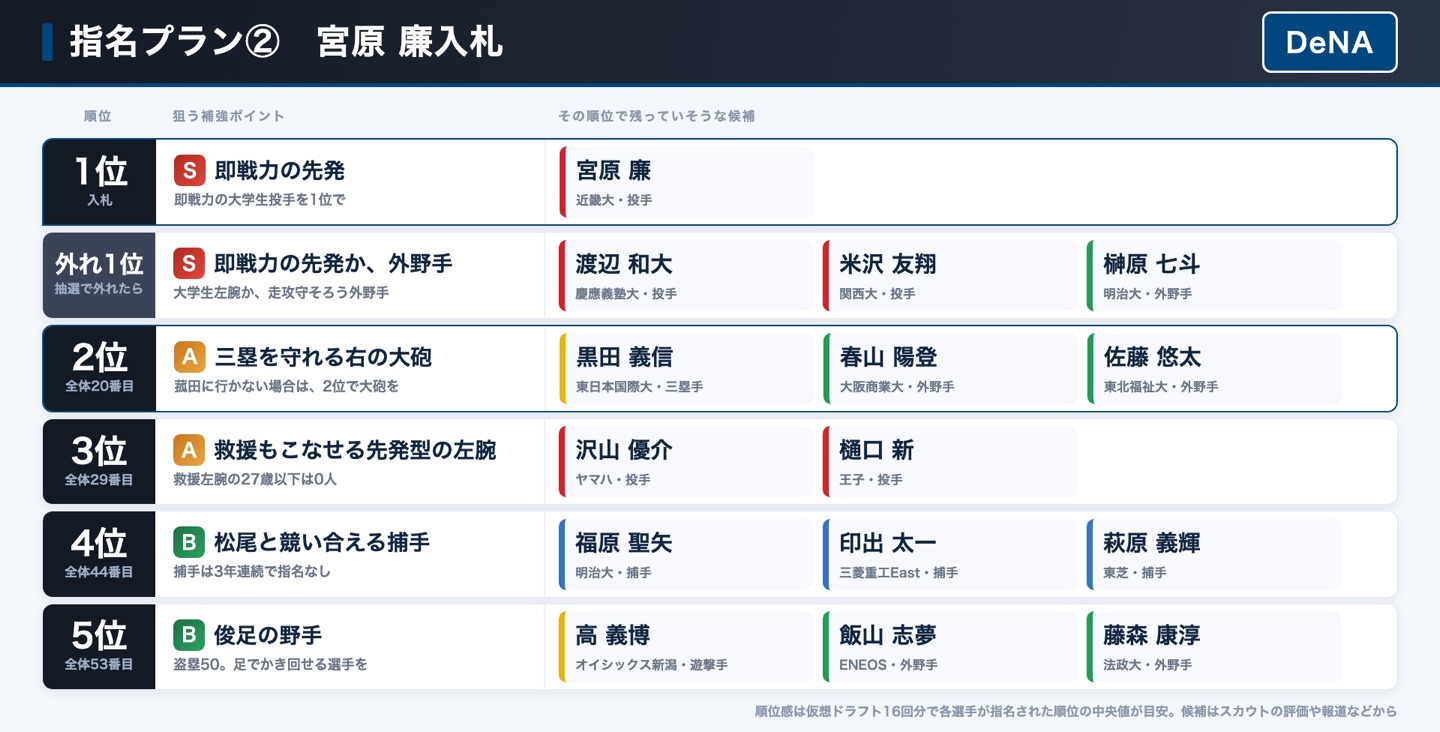Select the 春山 陽登 candidate card
The height and width of the screenshot is (732, 1440).
[x=950, y=368]
